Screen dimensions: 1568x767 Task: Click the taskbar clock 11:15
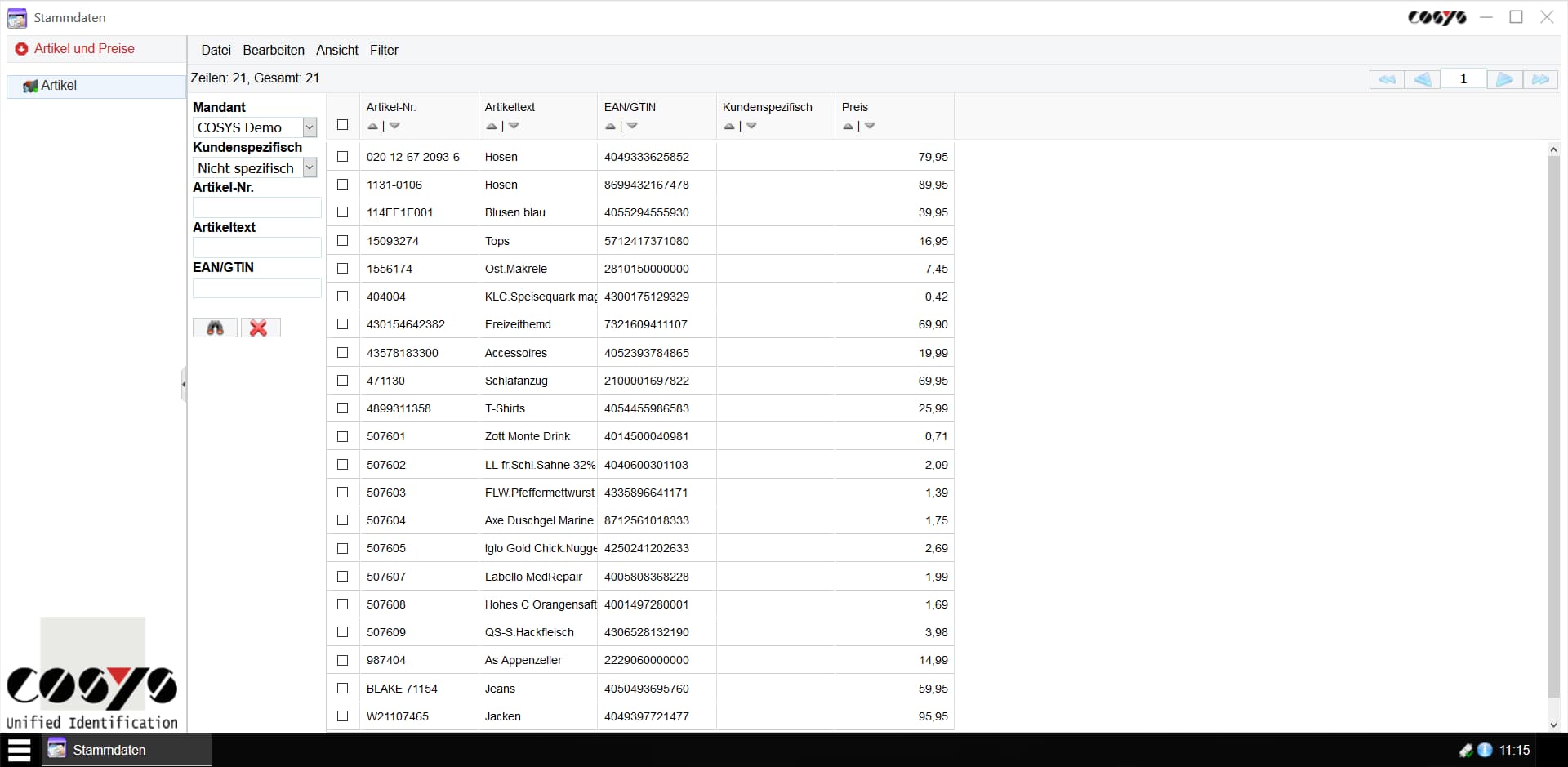click(x=1514, y=750)
